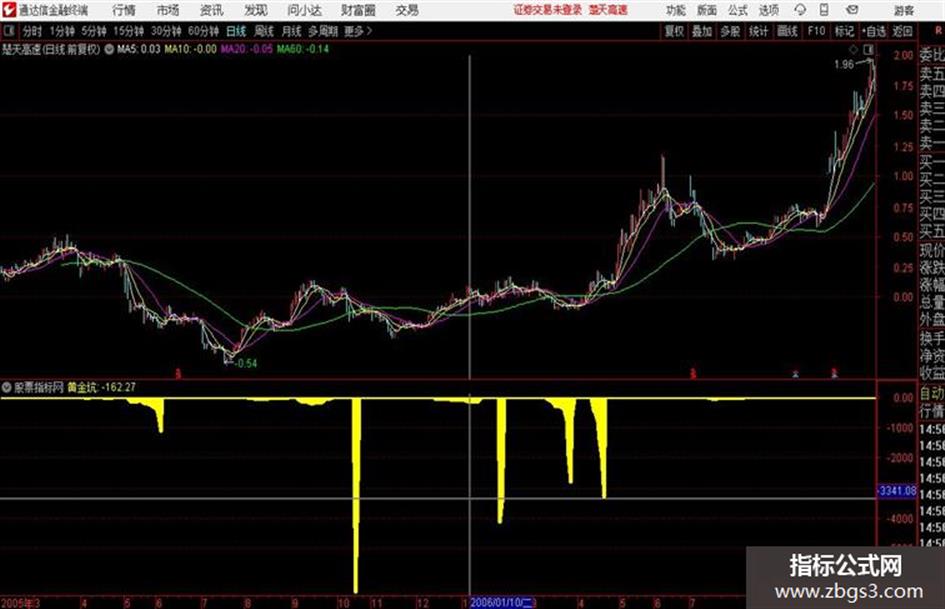
Task: Click the 统计 toolbar button
Action: click(x=758, y=31)
